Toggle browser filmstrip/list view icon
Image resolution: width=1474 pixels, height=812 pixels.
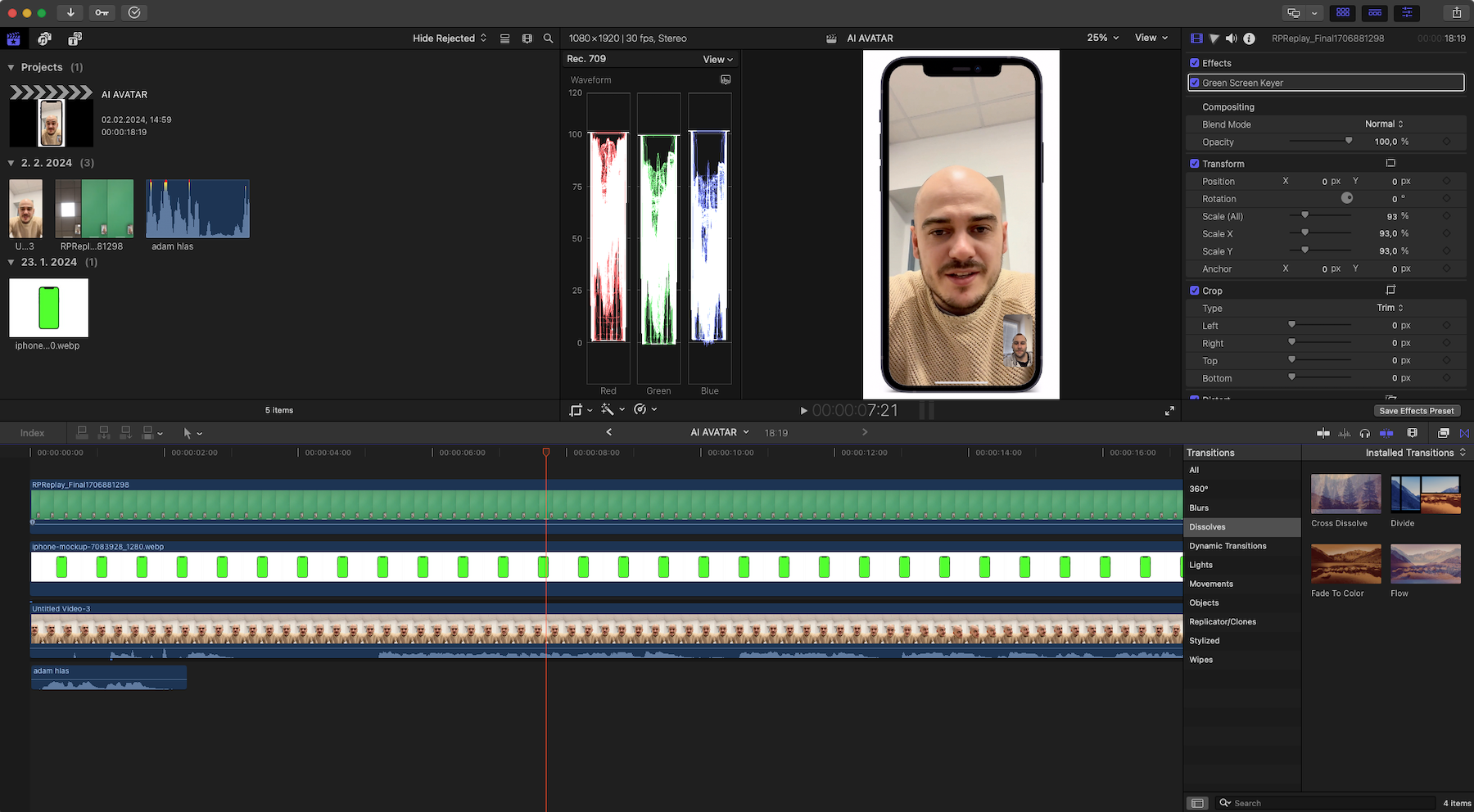click(x=505, y=38)
